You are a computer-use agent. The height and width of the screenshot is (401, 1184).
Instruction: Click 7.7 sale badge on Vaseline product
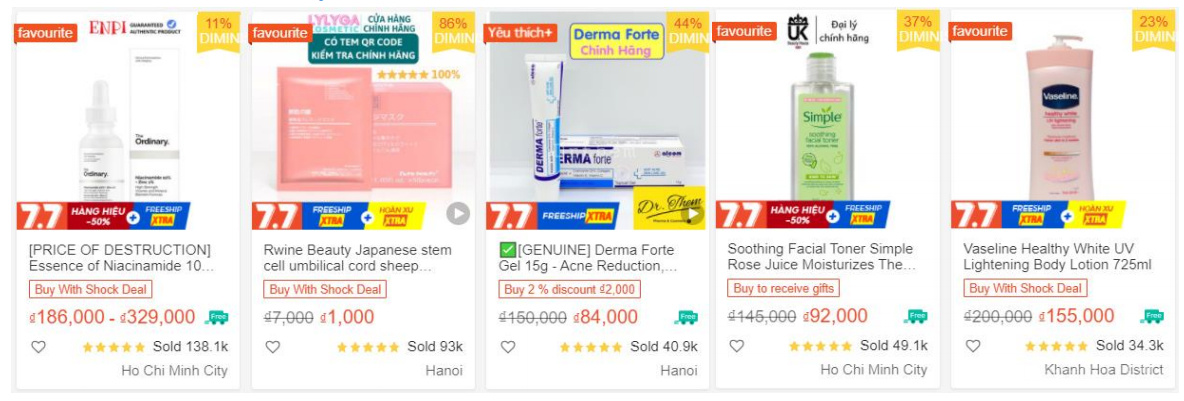point(975,214)
